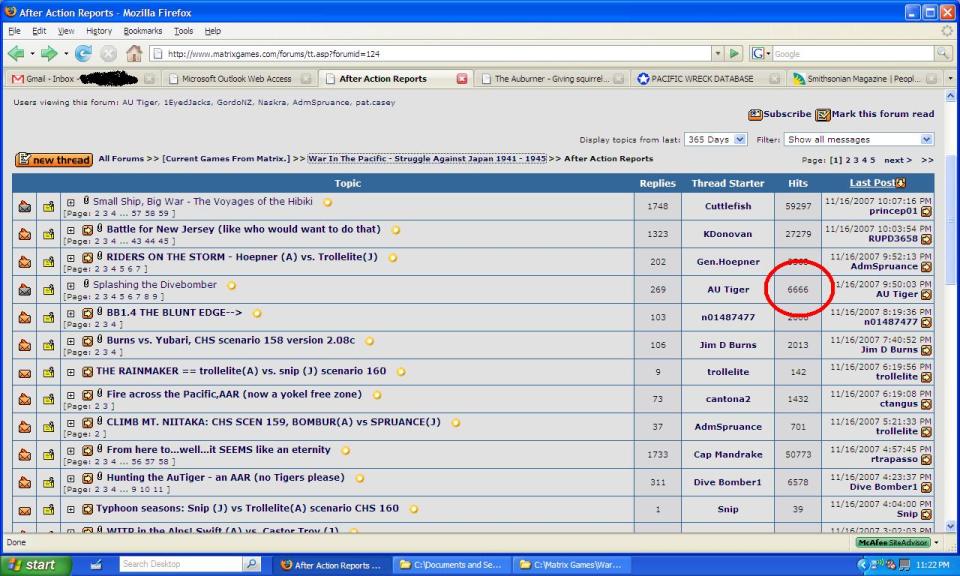This screenshot has height=576, width=960.
Task: Jump to last post by rtrapasso icon
Action: pos(926,459)
